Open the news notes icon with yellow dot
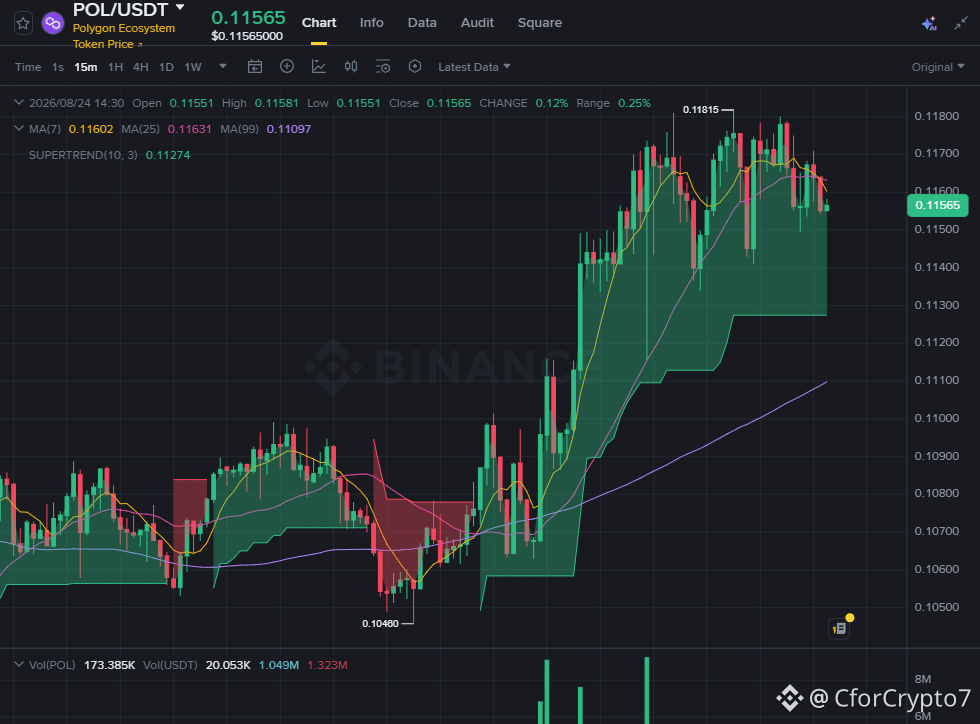 841,628
